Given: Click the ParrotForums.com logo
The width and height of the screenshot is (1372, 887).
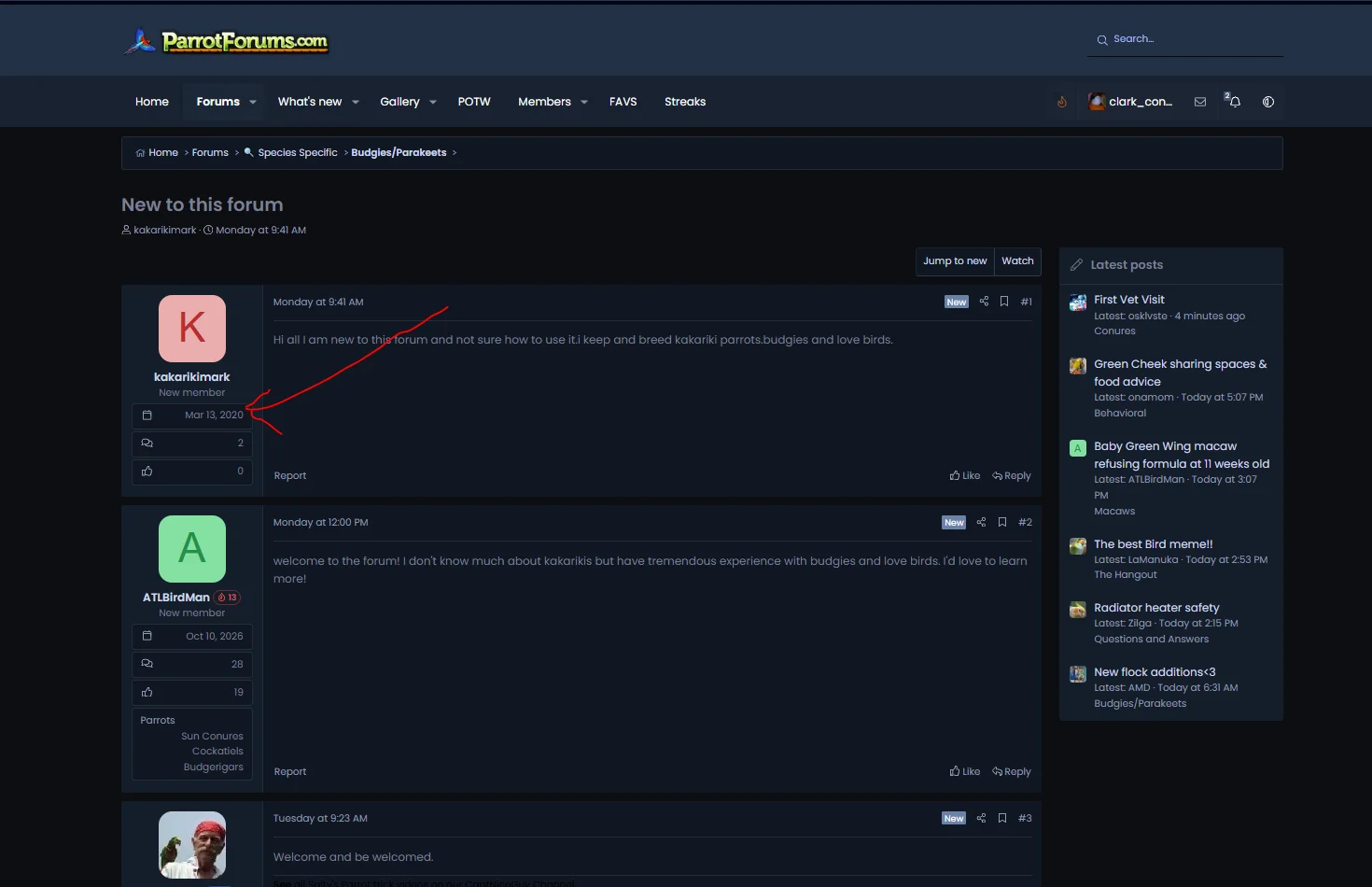Looking at the screenshot, I should point(226,41).
